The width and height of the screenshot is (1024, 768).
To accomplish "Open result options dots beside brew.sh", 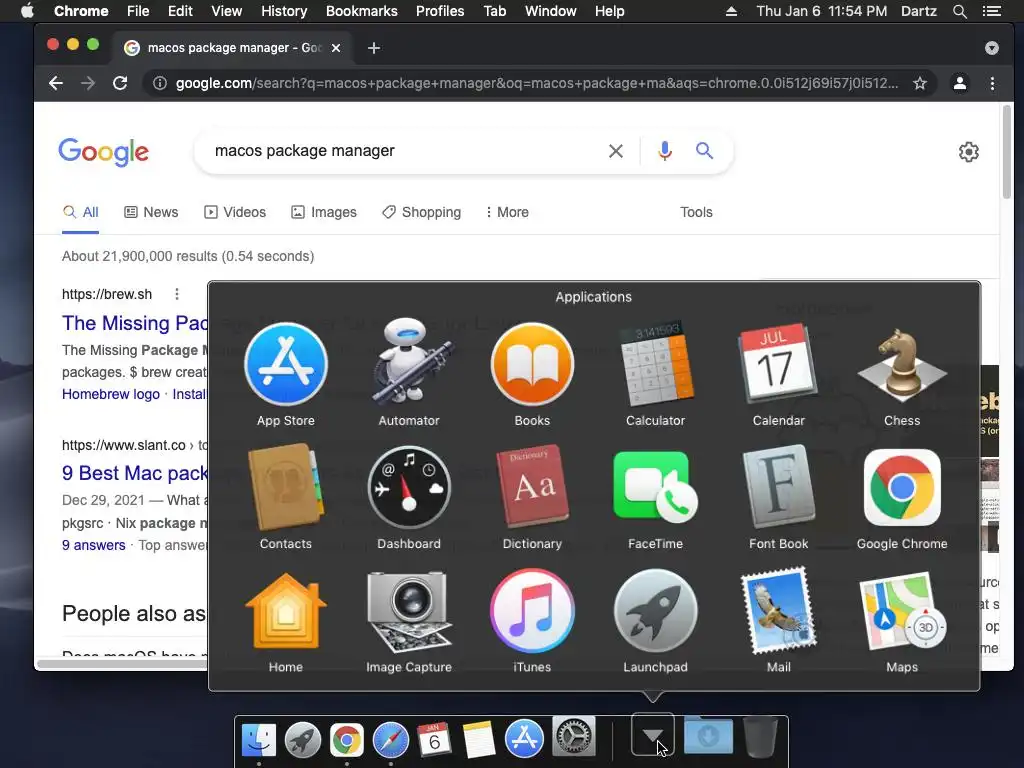I will coord(176,294).
